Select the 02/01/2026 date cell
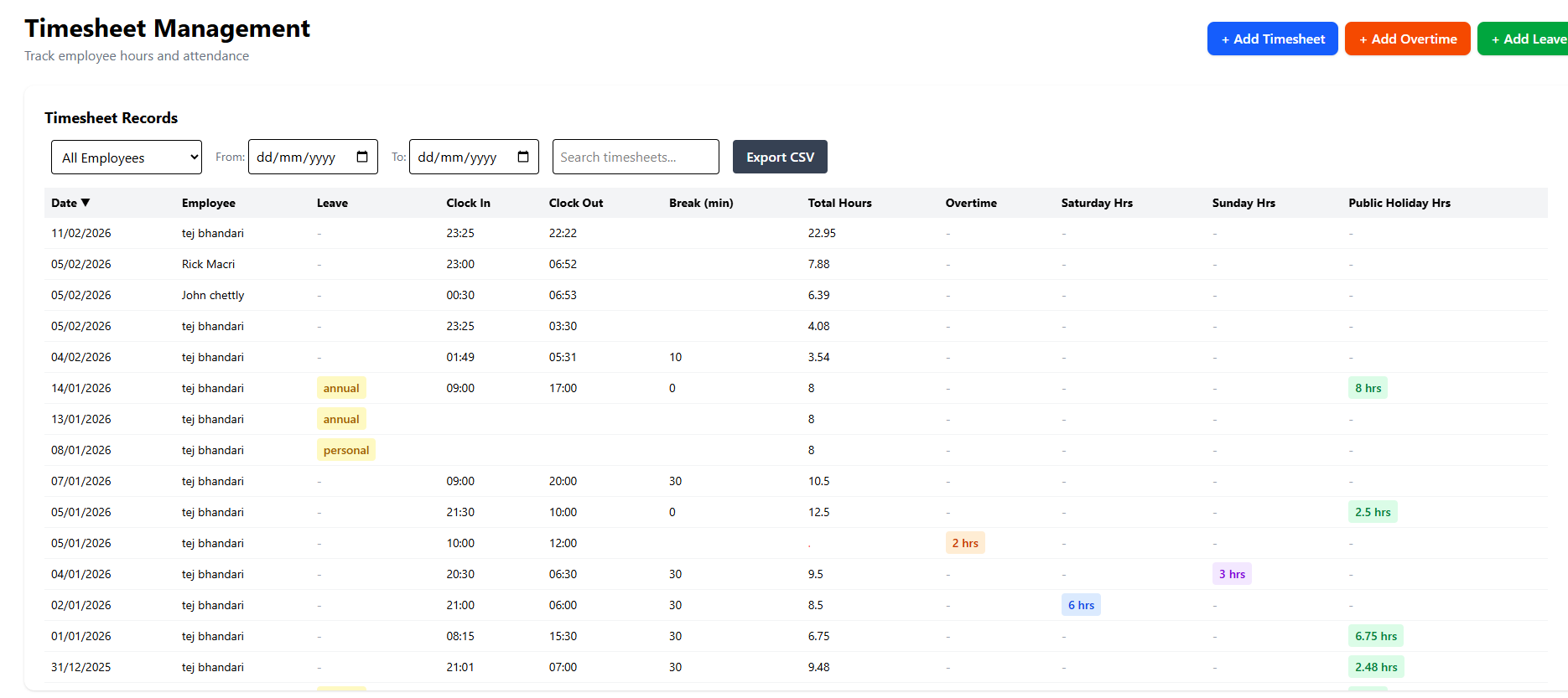Image resolution: width=1568 pixels, height=698 pixels. tap(81, 605)
